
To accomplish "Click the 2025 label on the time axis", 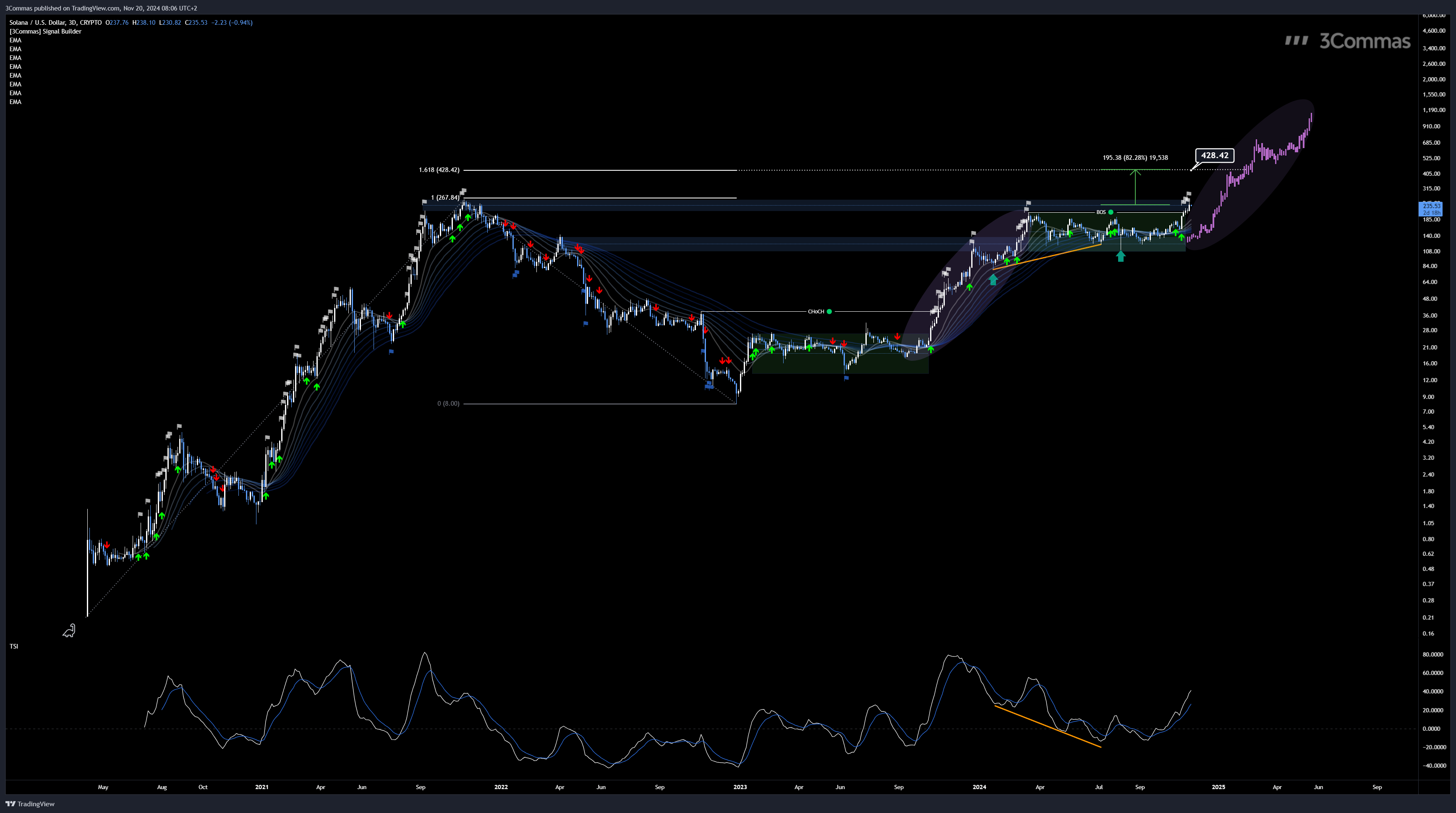I will coord(1218,787).
